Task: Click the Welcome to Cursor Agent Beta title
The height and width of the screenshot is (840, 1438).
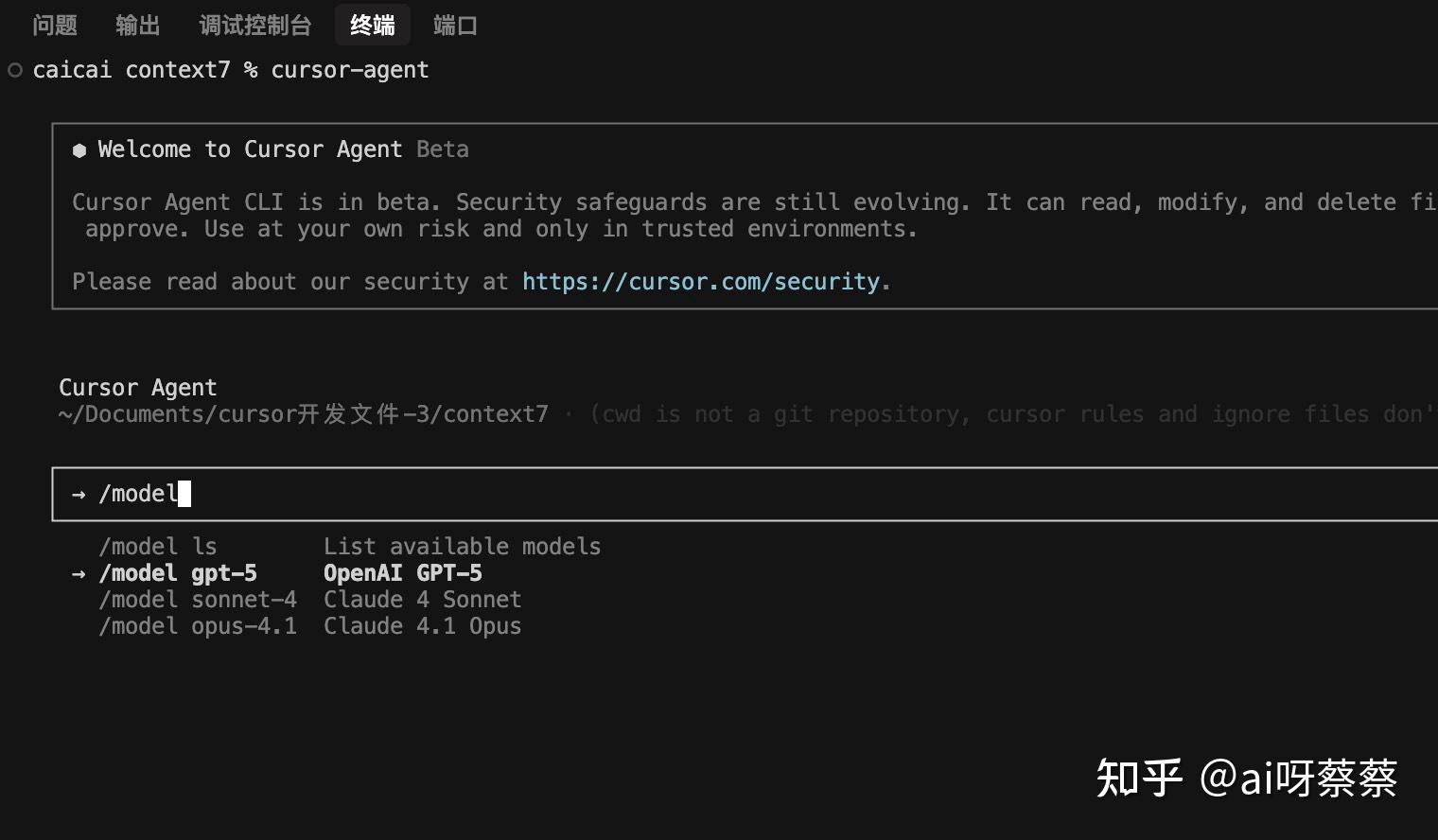Action: click(x=272, y=149)
